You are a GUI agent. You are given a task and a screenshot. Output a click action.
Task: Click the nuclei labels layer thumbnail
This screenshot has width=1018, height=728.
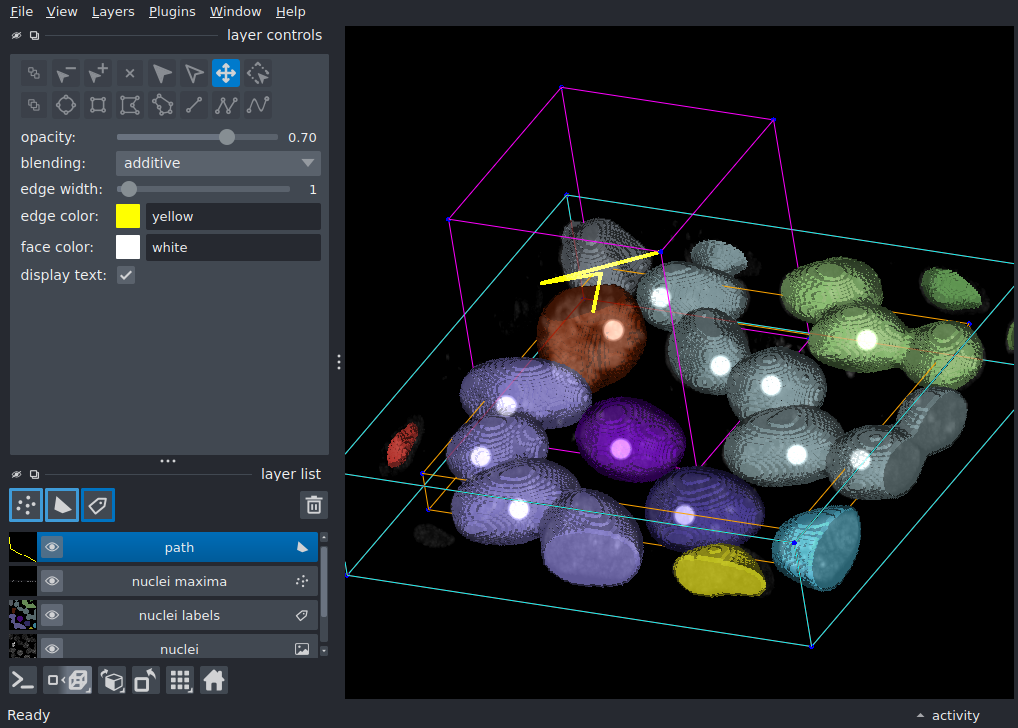pos(23,615)
